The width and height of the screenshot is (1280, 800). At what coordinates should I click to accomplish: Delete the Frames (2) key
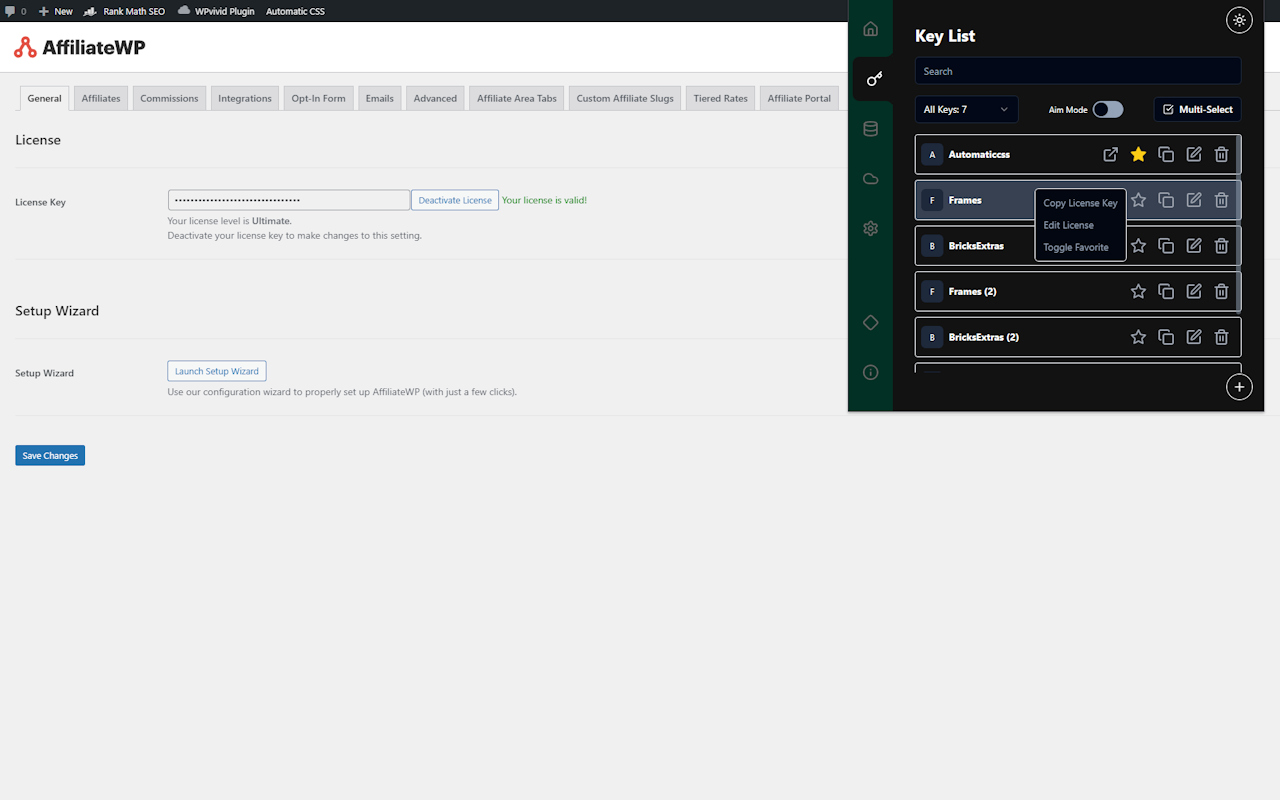pos(1221,291)
